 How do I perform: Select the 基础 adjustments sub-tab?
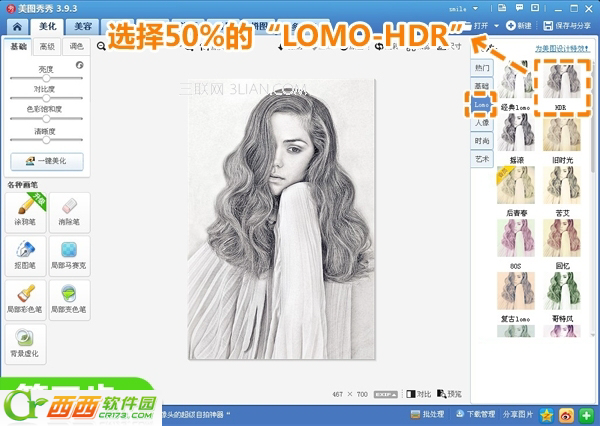point(18,47)
